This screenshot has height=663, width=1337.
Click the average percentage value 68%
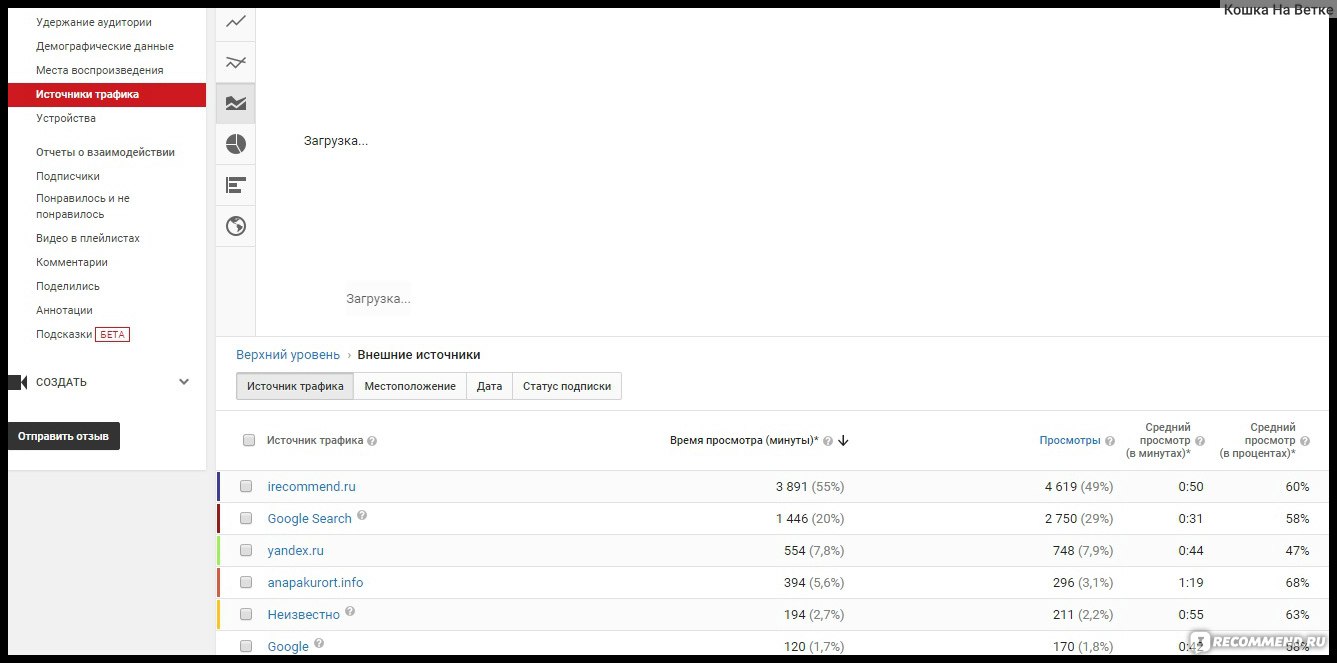1298,583
